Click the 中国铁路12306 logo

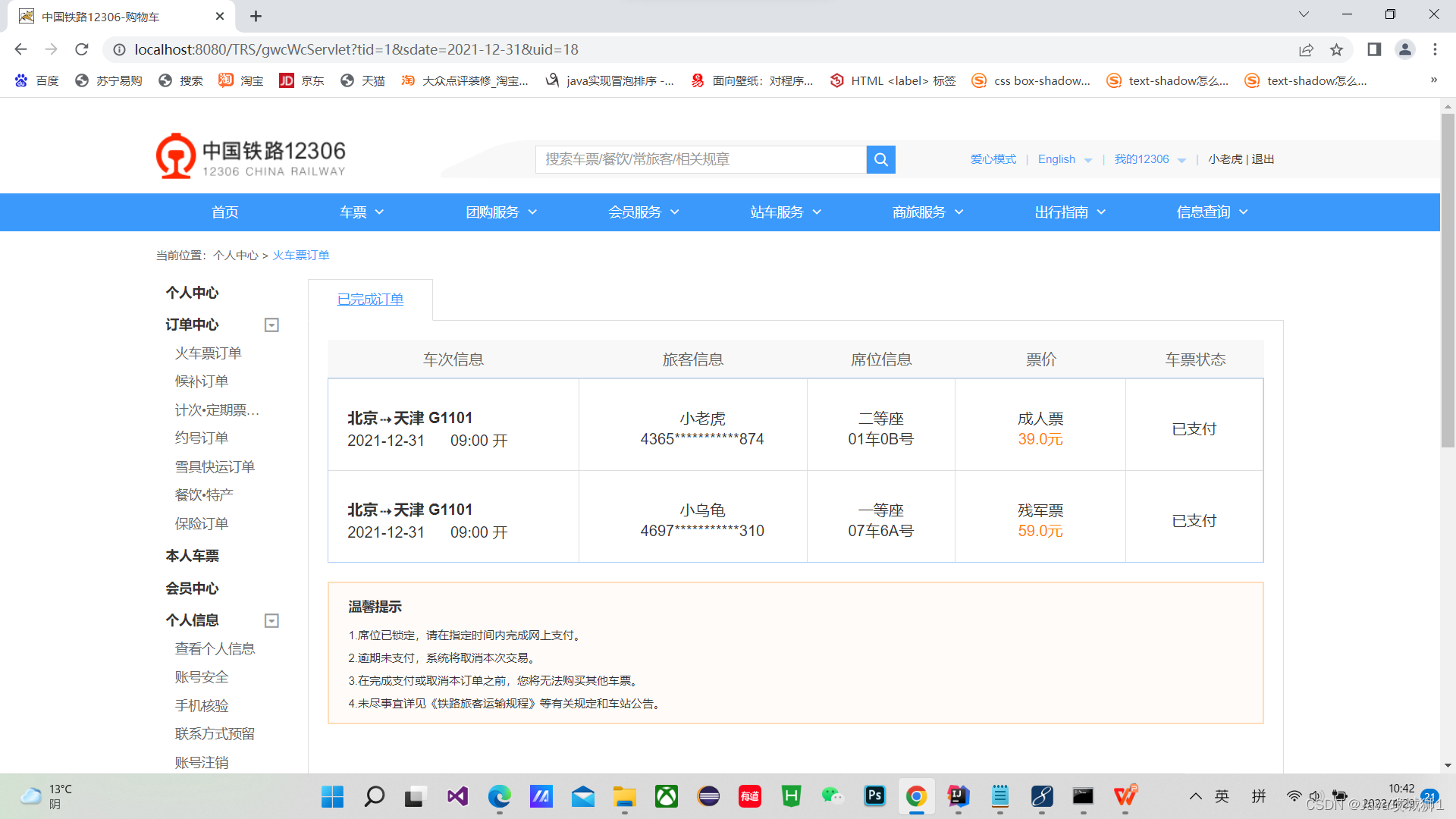[x=250, y=156]
